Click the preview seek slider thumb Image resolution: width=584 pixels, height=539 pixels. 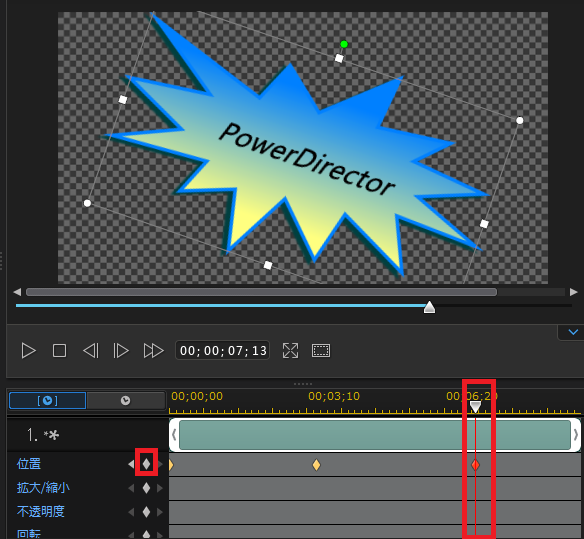click(429, 307)
